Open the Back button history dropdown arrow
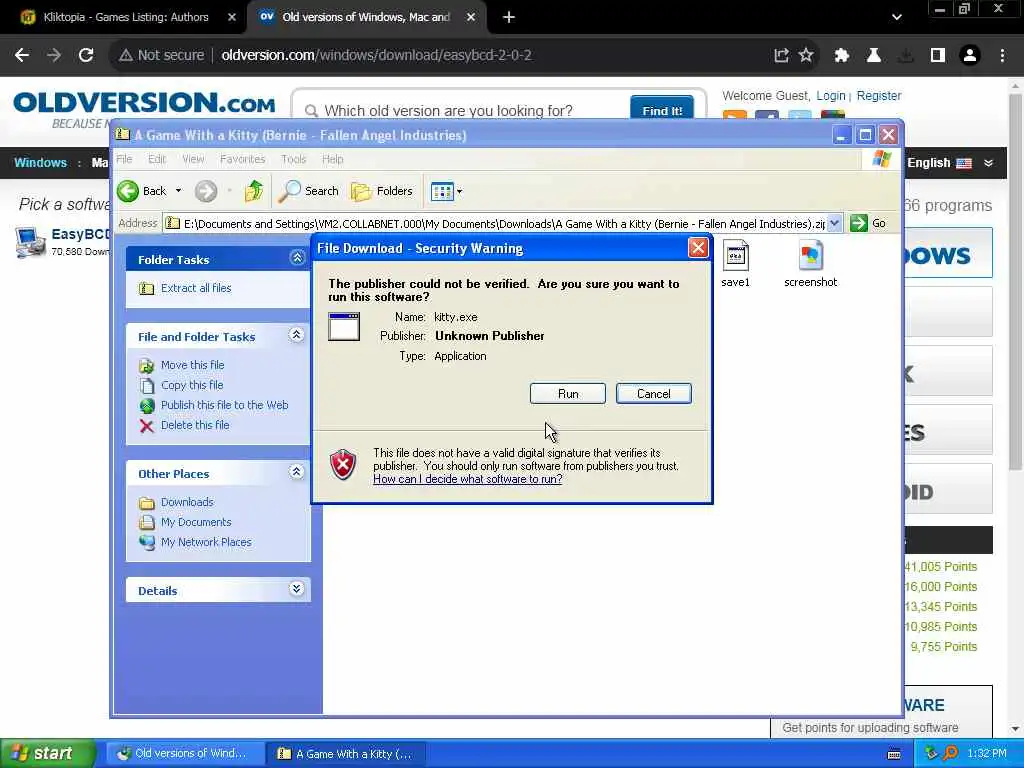 tap(178, 191)
